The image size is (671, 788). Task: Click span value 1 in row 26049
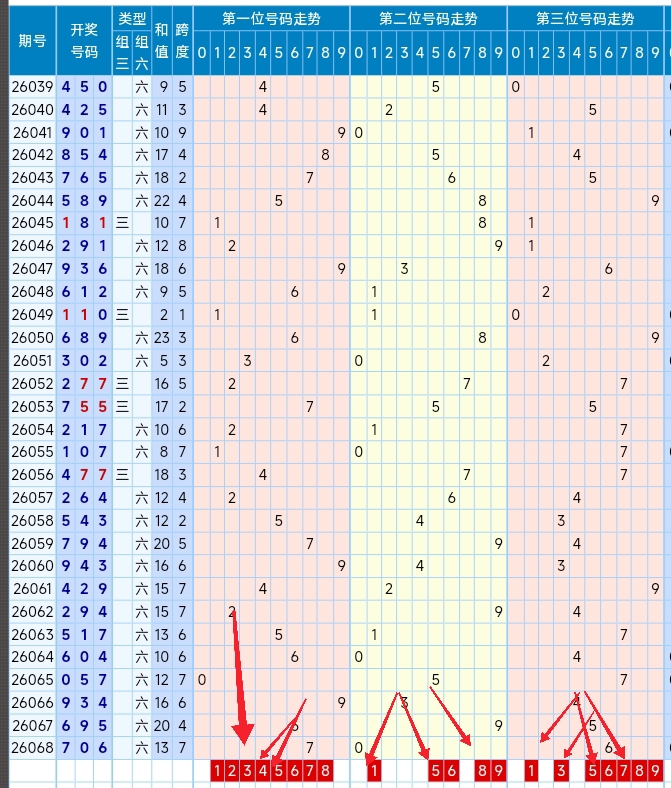[182, 315]
